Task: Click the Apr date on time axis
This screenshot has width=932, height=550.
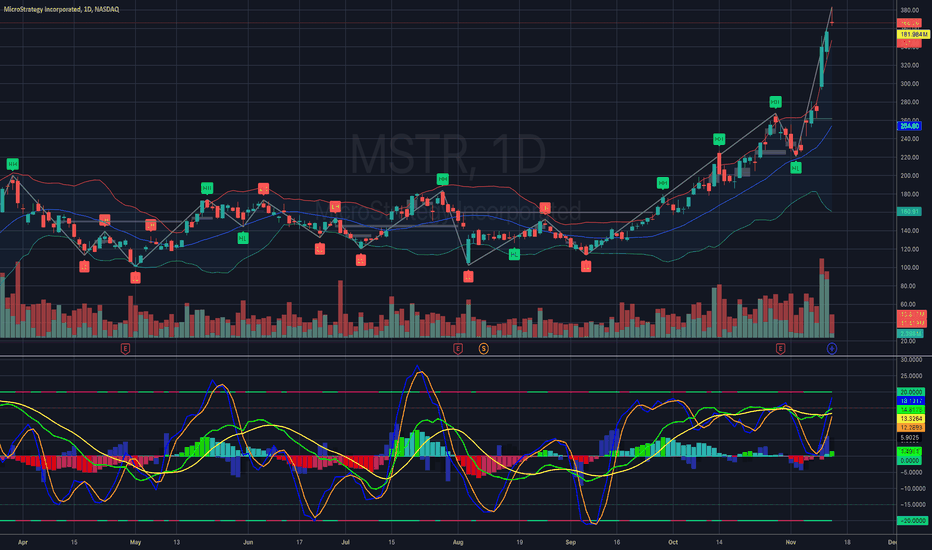Action: tap(23, 542)
